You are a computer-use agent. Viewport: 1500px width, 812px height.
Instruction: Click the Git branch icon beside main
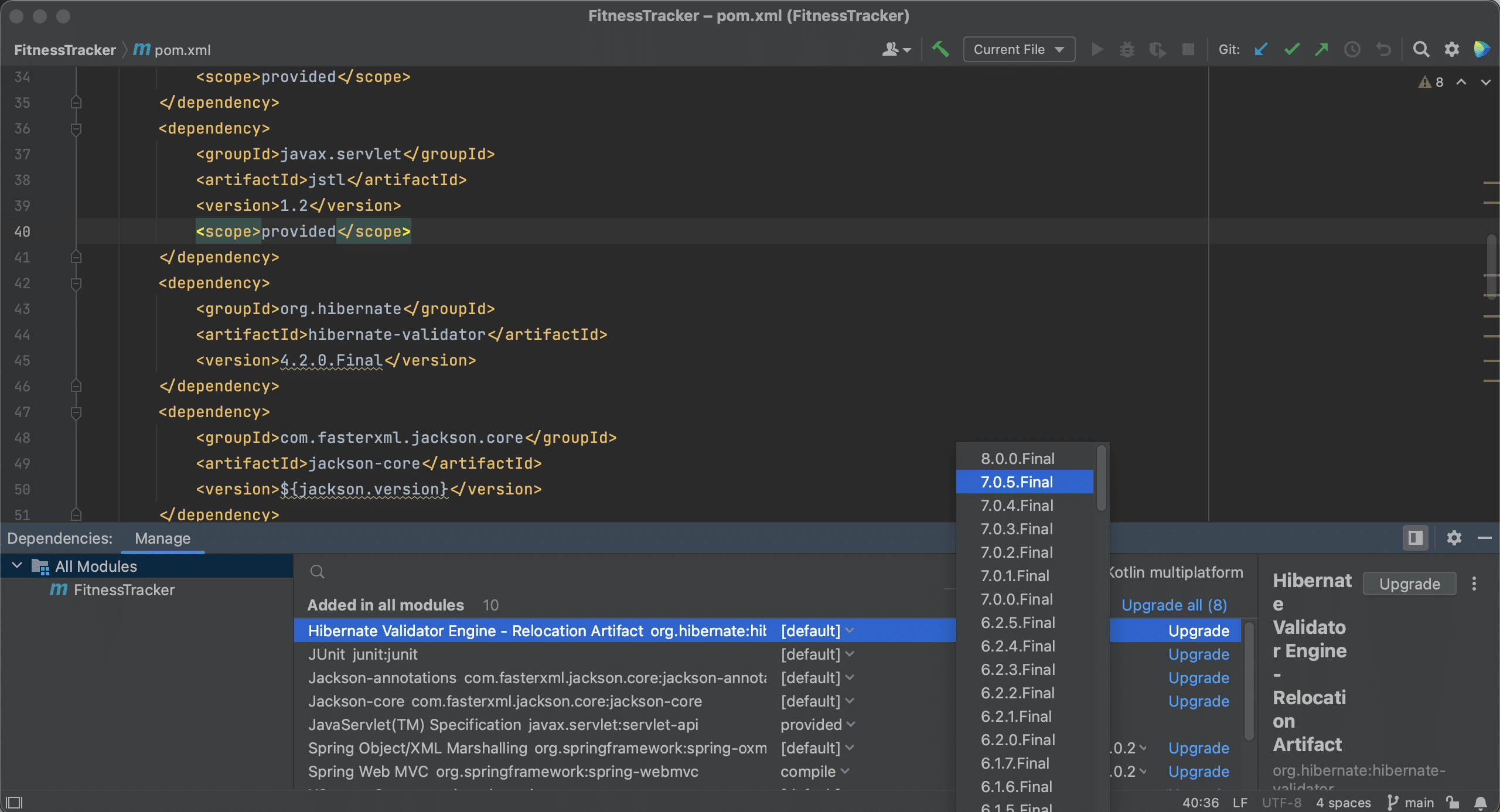pos(1393,803)
